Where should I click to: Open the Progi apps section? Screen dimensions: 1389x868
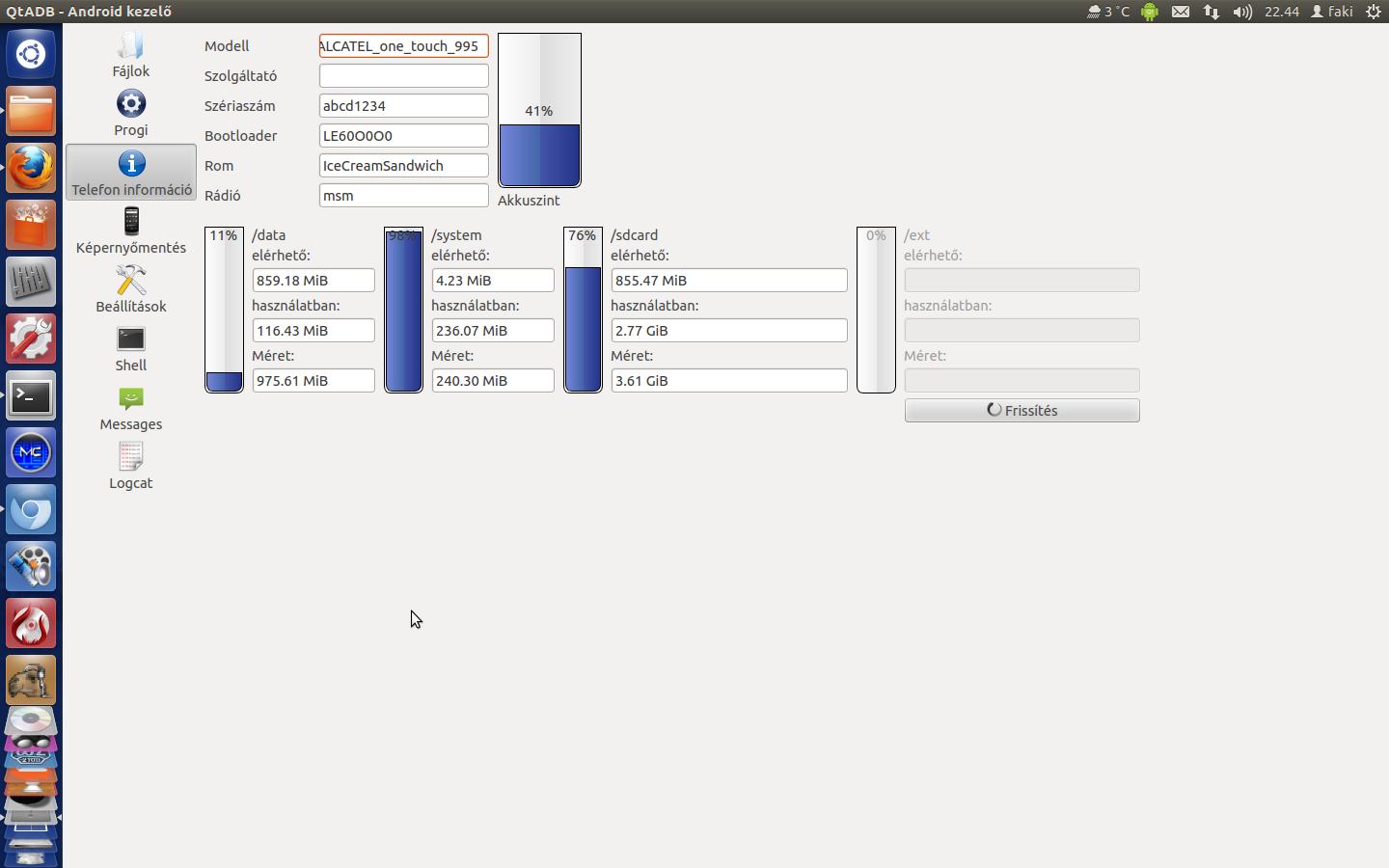(x=131, y=114)
